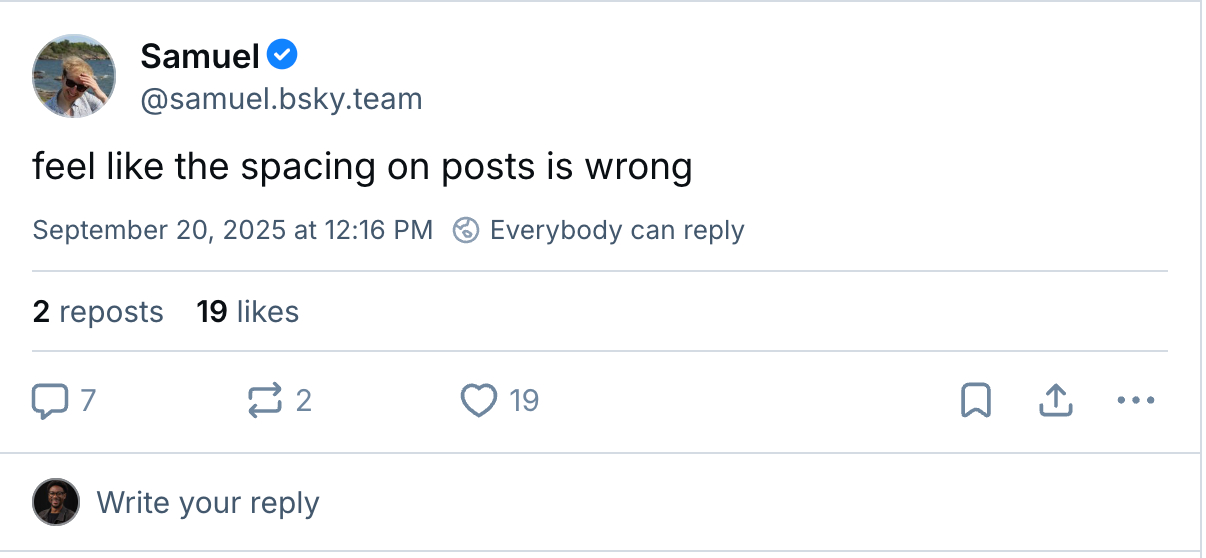Bookmark Samuel's post
The height and width of the screenshot is (558, 1206).
(x=975, y=401)
